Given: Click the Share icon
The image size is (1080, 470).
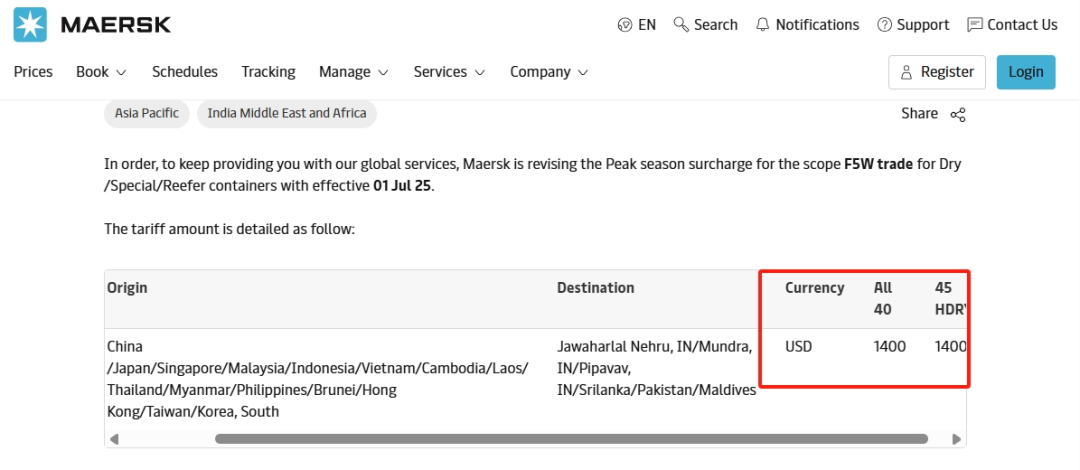Looking at the screenshot, I should click(x=958, y=114).
